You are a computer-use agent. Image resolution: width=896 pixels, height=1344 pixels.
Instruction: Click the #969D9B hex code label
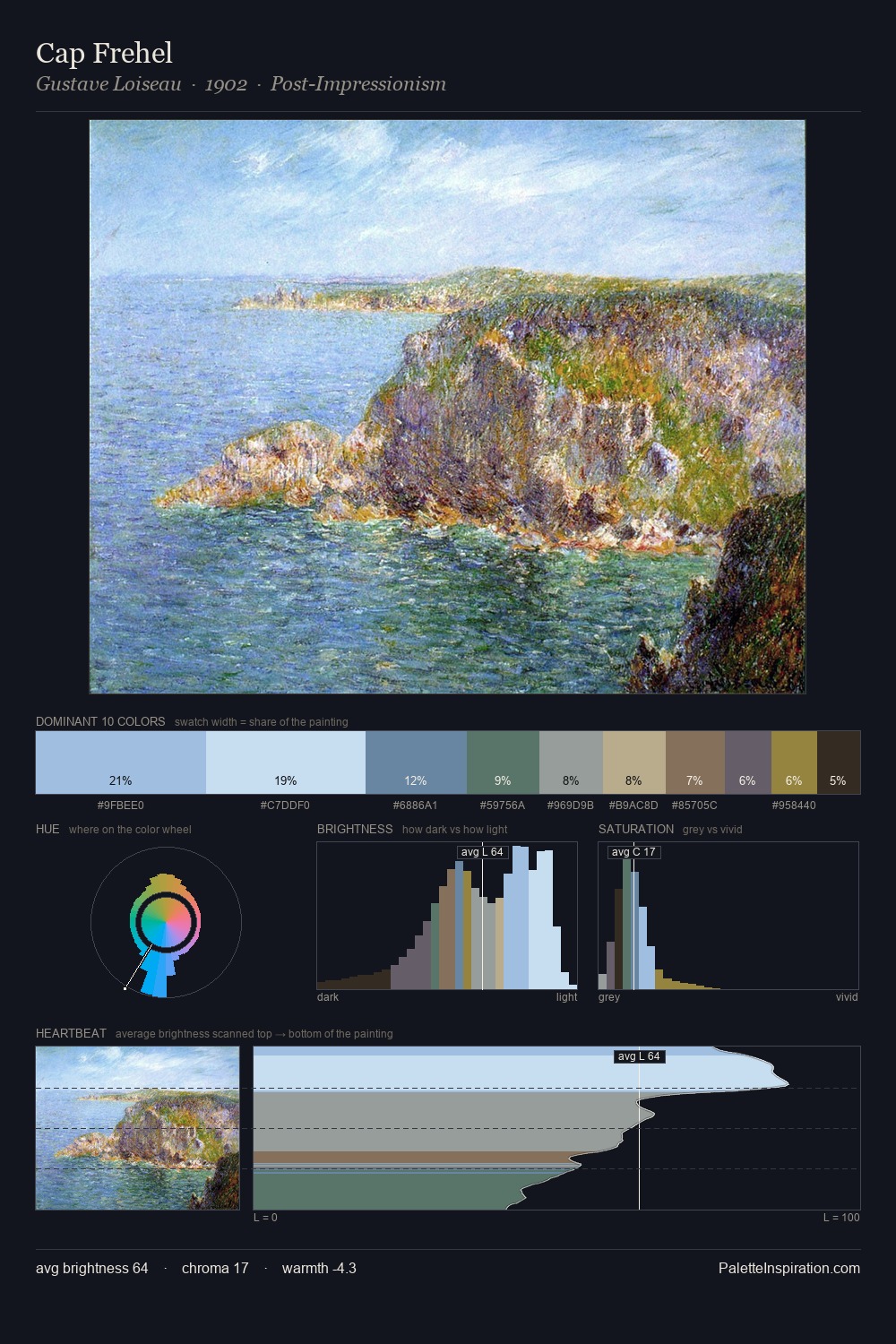click(x=571, y=806)
